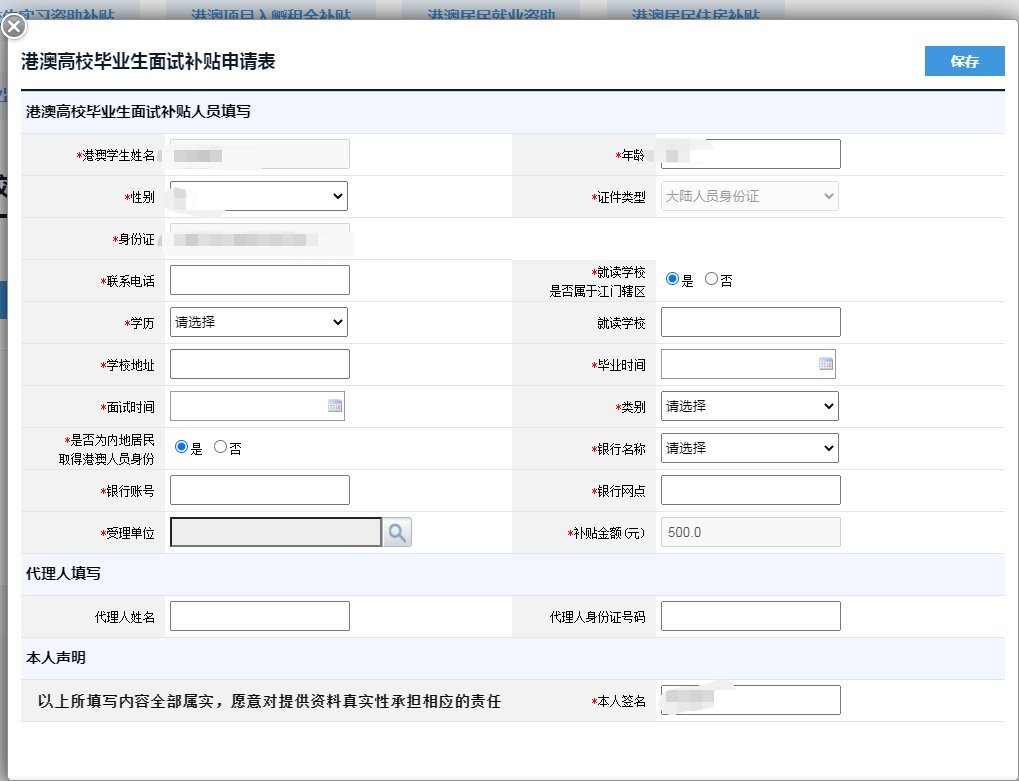Open the 类别 dropdown list
The image size is (1019, 781).
tap(749, 406)
